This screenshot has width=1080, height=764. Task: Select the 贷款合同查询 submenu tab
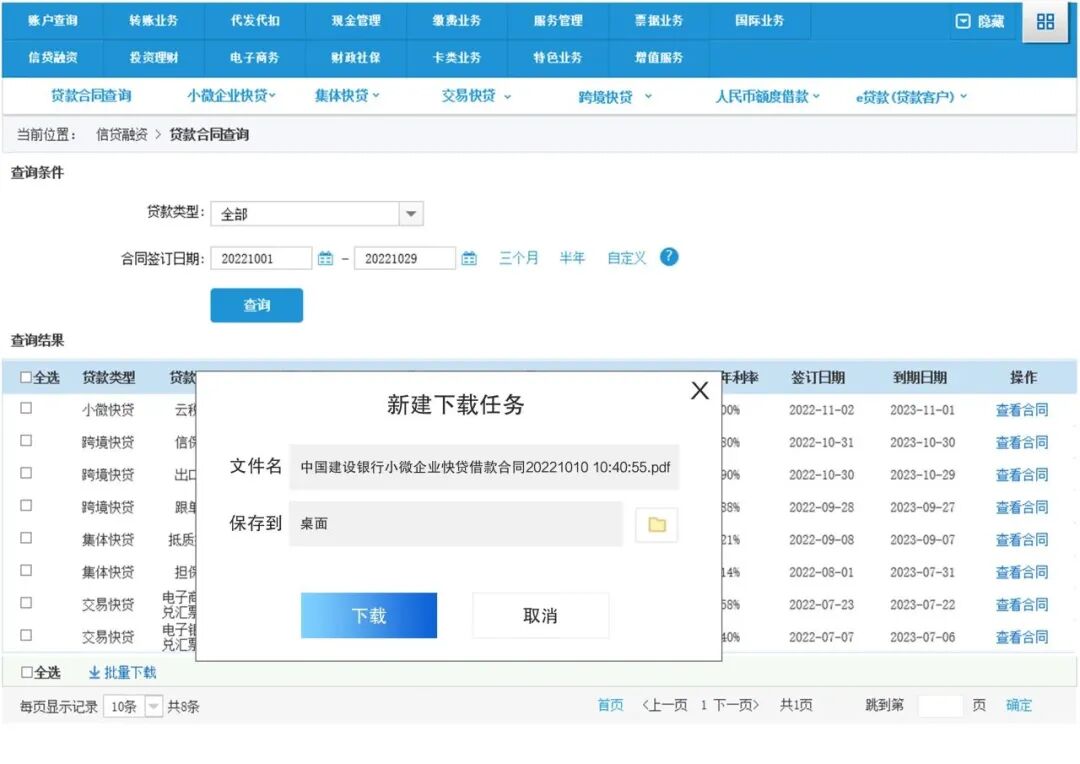[x=91, y=96]
